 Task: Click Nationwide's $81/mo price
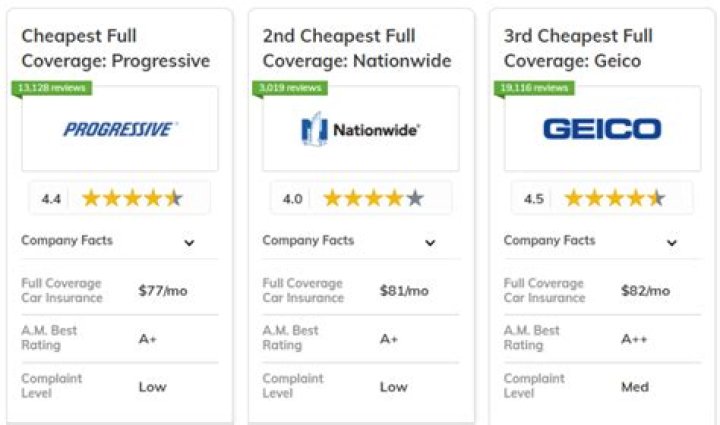click(x=404, y=291)
